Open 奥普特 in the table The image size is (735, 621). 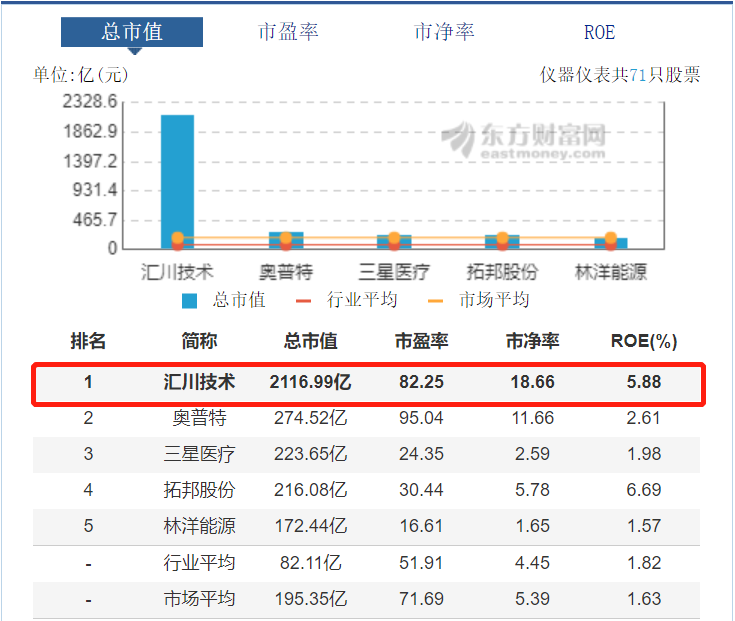click(x=199, y=418)
